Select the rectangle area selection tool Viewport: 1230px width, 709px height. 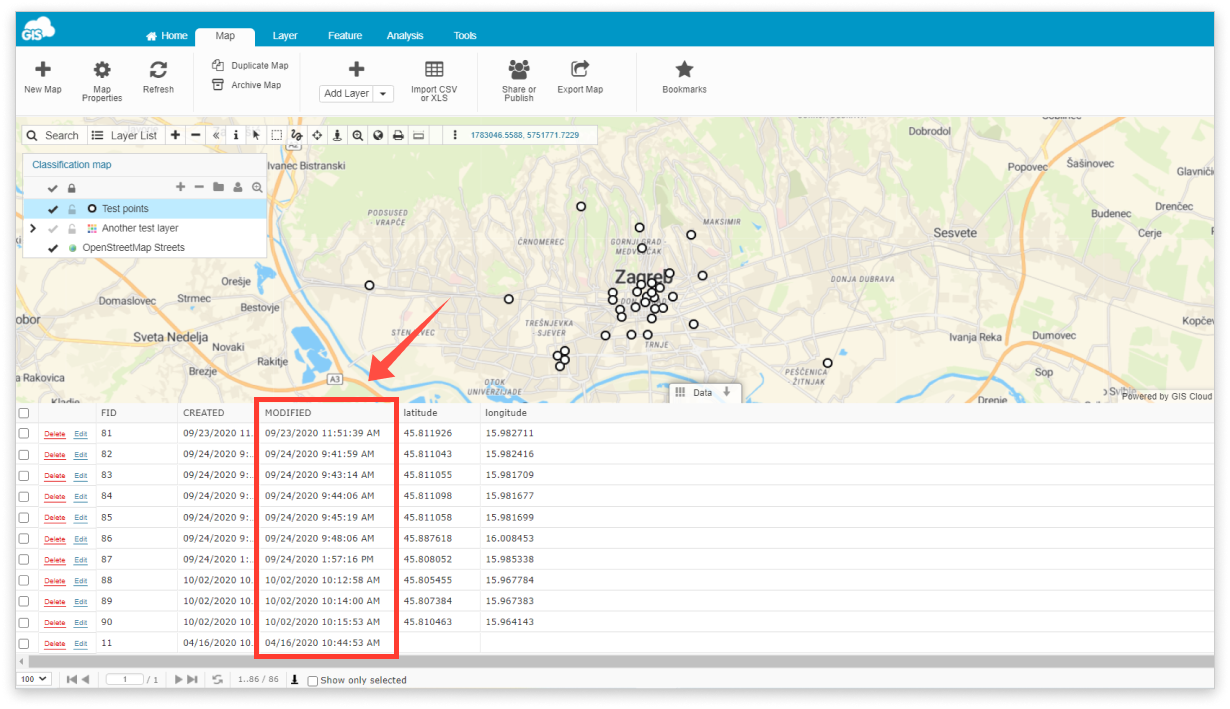click(277, 135)
